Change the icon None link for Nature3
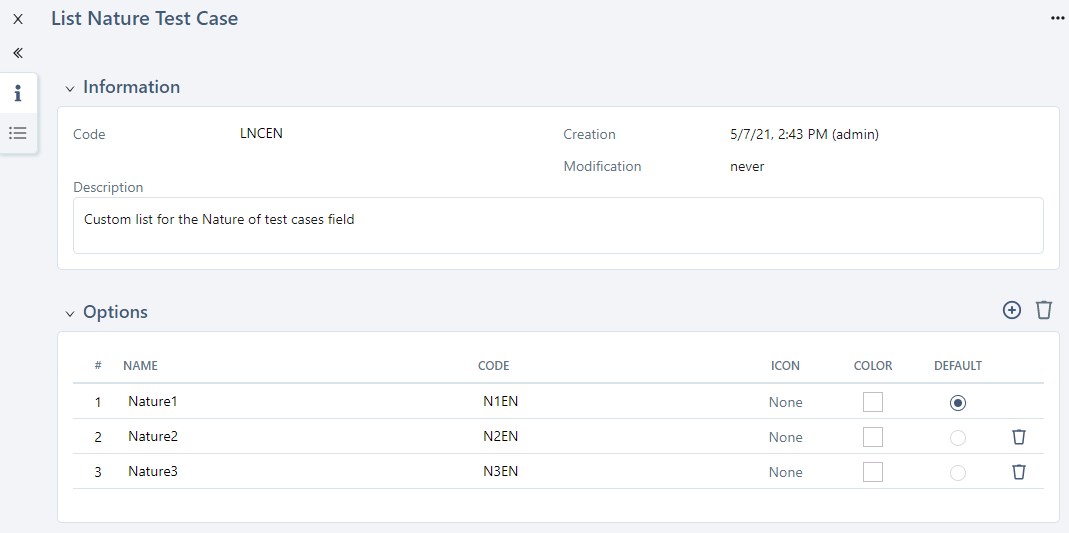 [x=785, y=472]
